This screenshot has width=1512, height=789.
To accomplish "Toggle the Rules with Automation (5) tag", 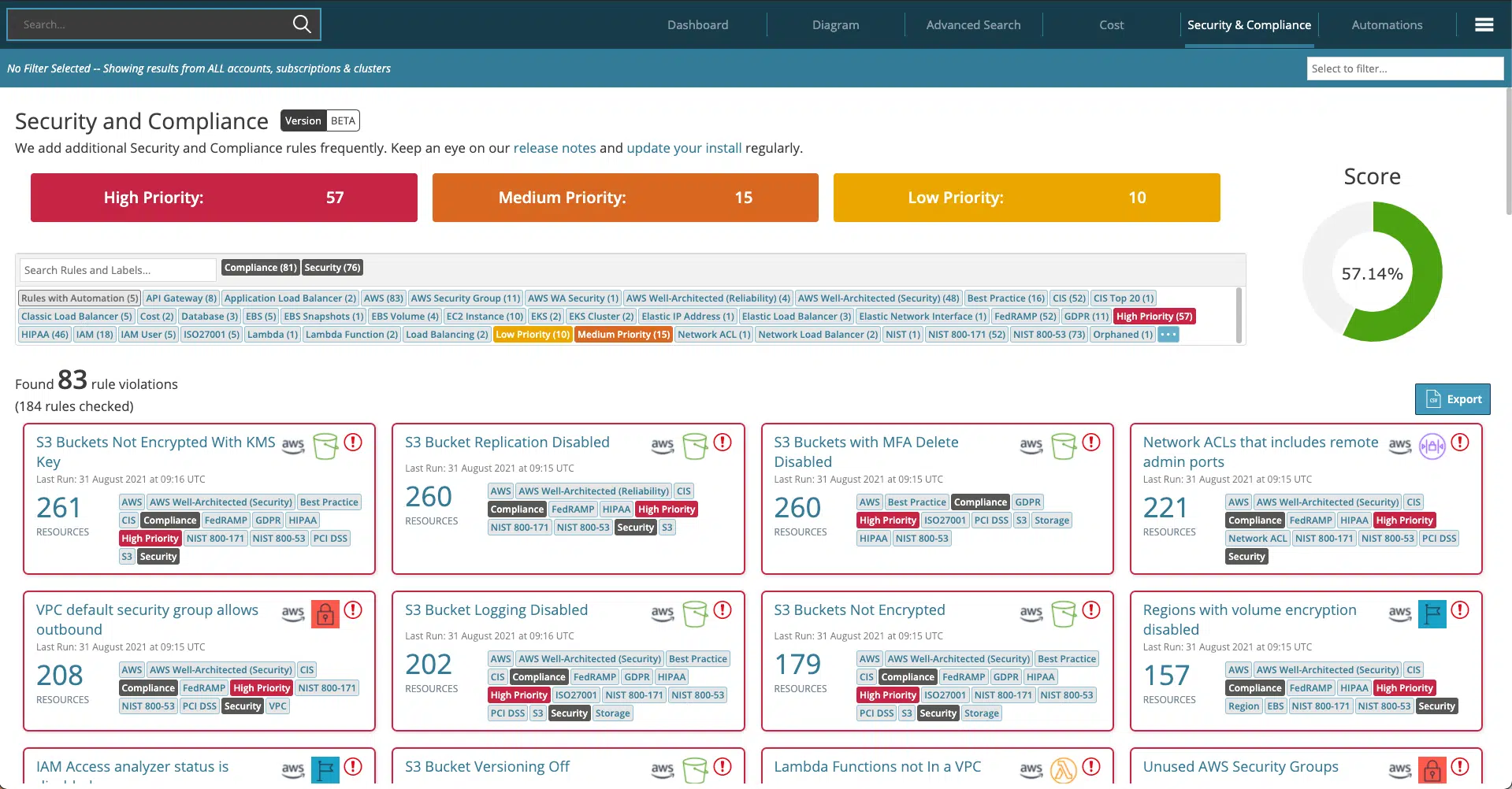I will (79, 298).
